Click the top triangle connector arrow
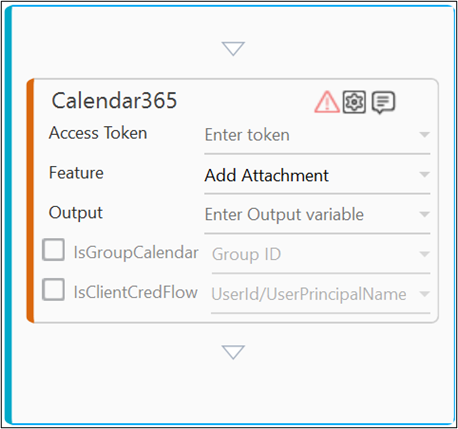This screenshot has width=458, height=429. pyautogui.click(x=233, y=49)
